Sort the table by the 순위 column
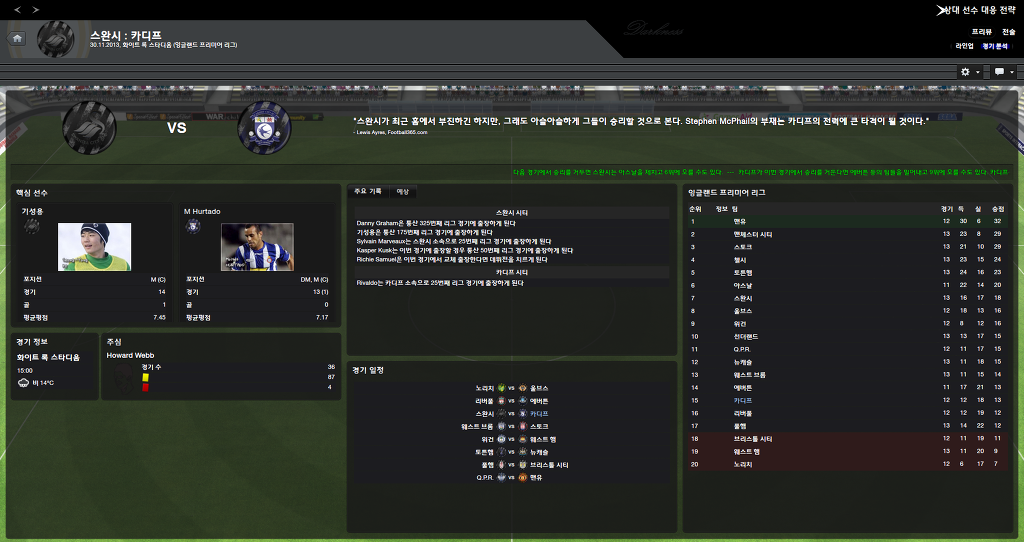Viewport: 1024px width, 542px height. click(x=695, y=209)
